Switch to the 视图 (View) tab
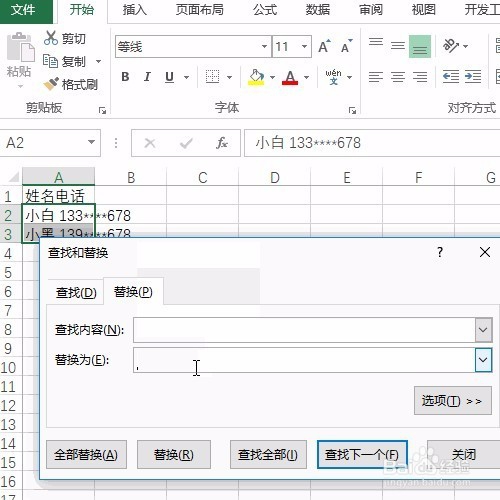 click(423, 10)
